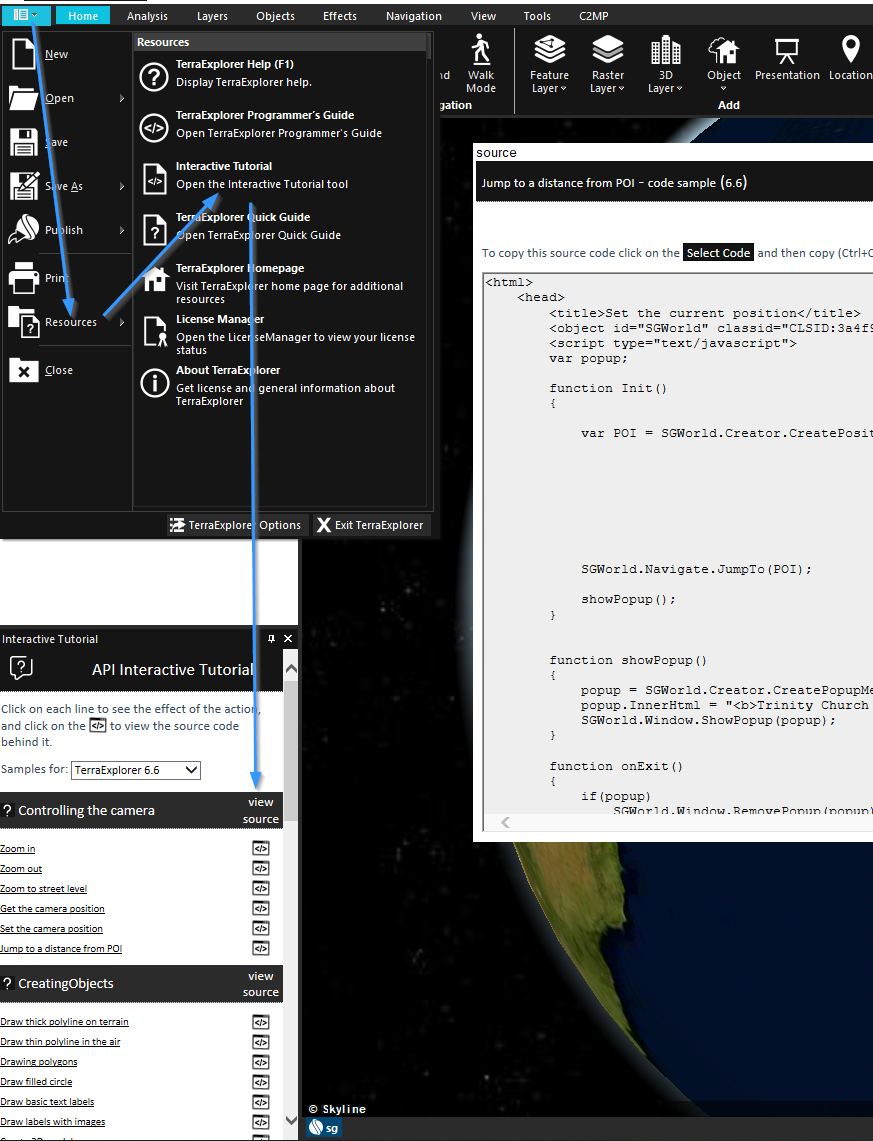Image resolution: width=873 pixels, height=1141 pixels.
Task: Click the Print printer icon
Action: click(x=23, y=277)
